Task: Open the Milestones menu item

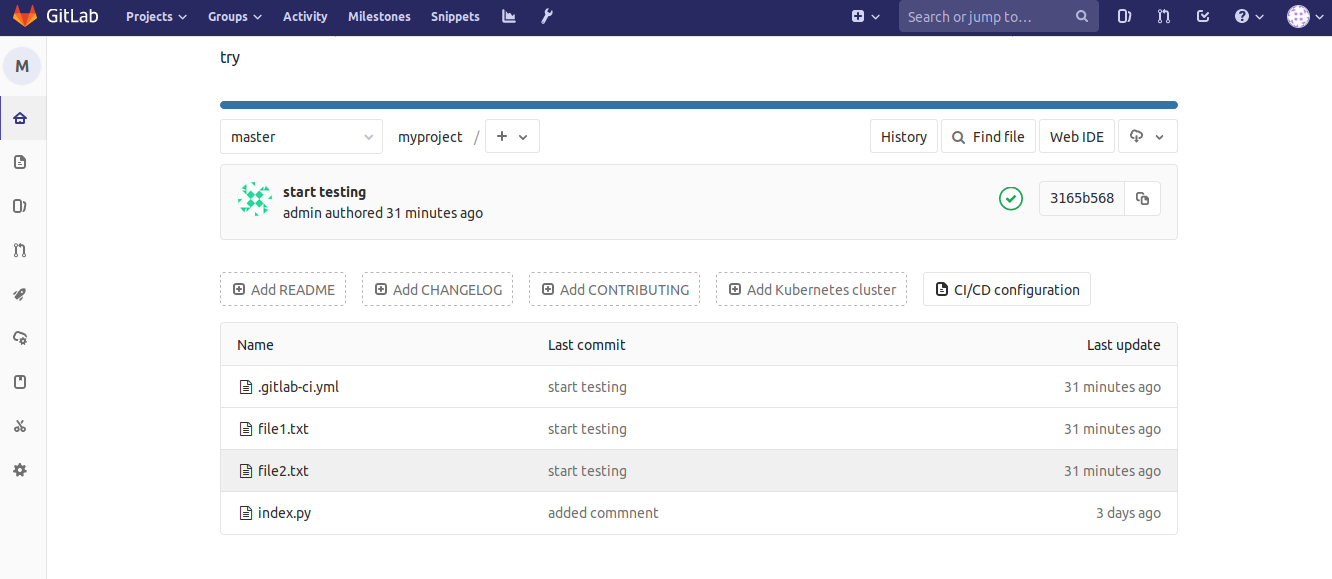Action: pyautogui.click(x=379, y=16)
